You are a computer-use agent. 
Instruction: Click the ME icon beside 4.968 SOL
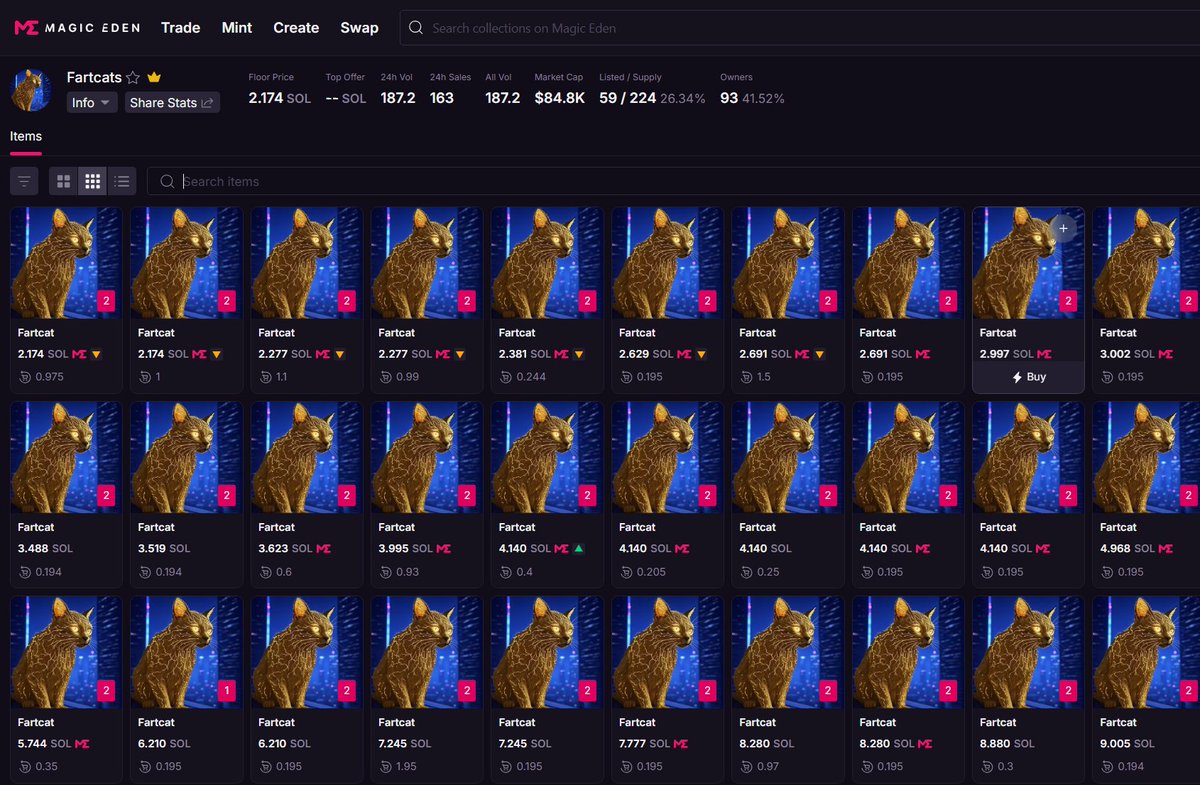coord(1164,548)
